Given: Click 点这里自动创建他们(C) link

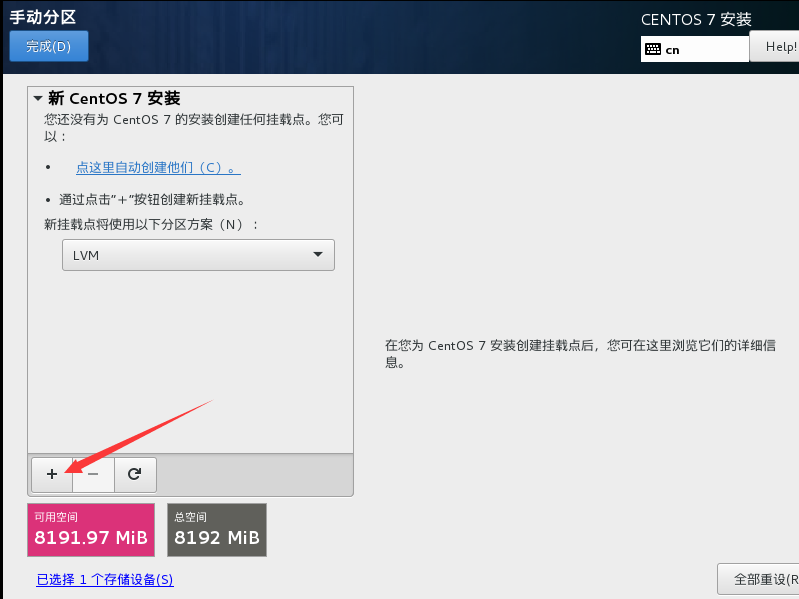Looking at the screenshot, I should click(x=158, y=168).
